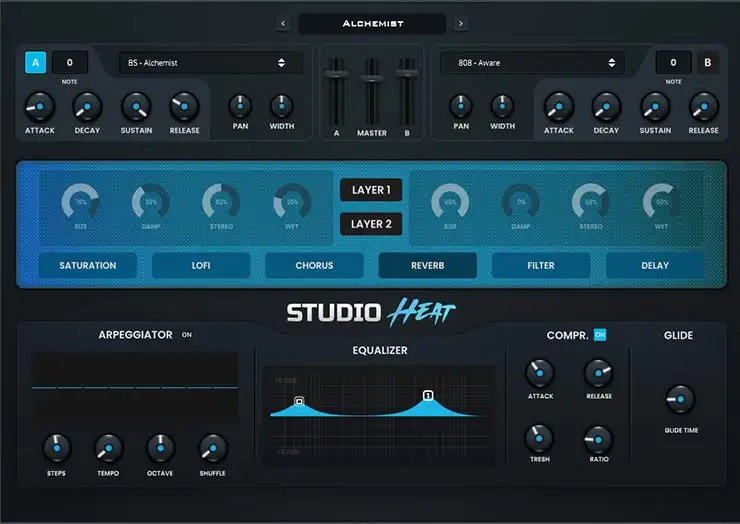Click compressor Release knob
This screenshot has height=524, width=740.
[x=598, y=373]
